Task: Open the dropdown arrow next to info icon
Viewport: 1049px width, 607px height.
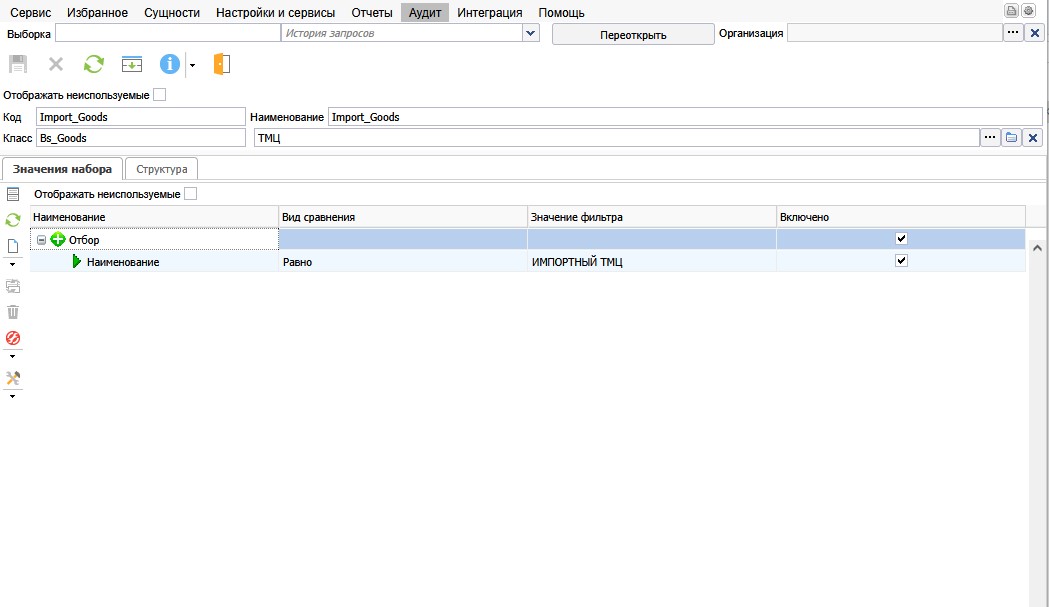Action: (192, 65)
